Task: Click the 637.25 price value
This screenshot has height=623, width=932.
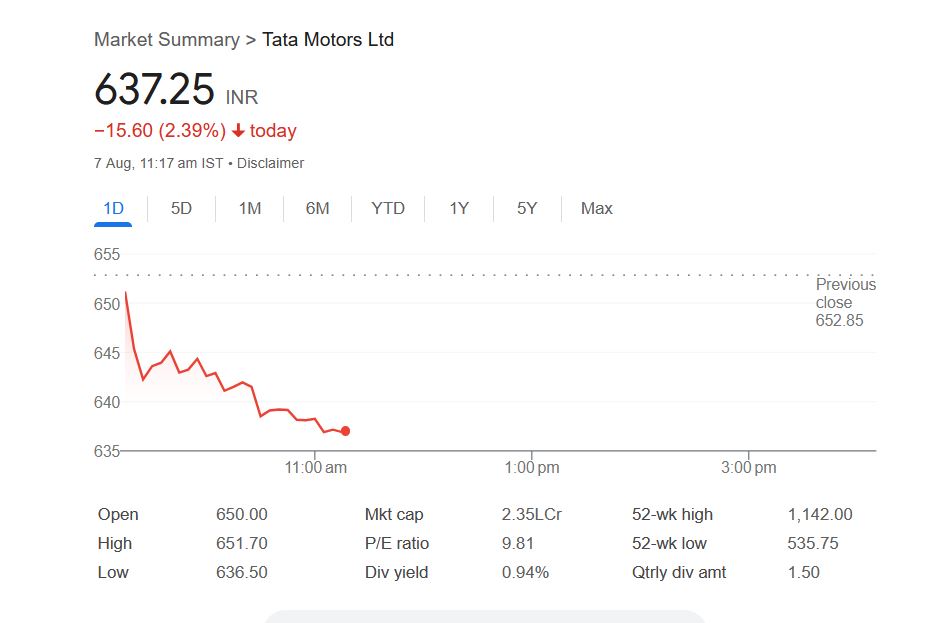Action: [154, 90]
